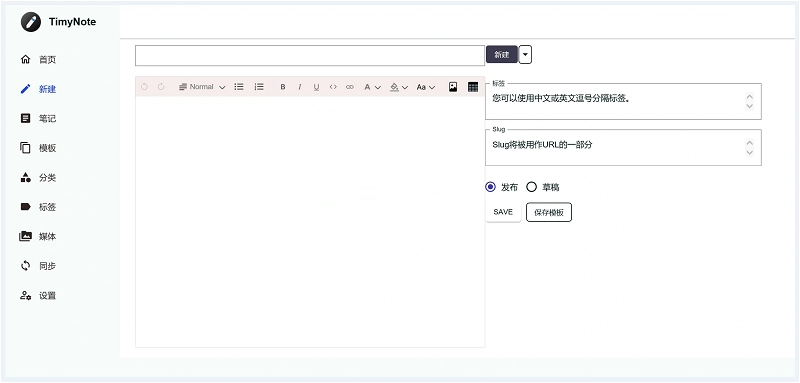Click the 保存模板 save template button
The image size is (800, 383).
[549, 213]
